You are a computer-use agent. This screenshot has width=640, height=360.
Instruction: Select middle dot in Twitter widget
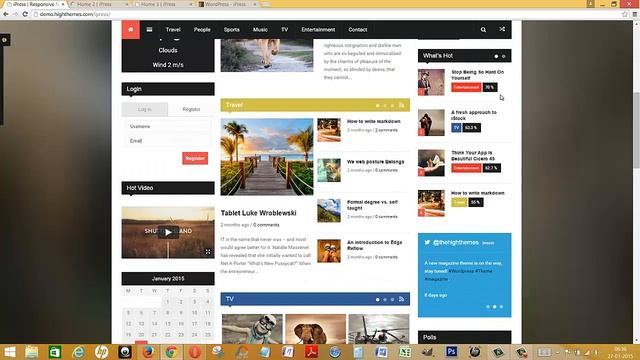[x=495, y=307]
